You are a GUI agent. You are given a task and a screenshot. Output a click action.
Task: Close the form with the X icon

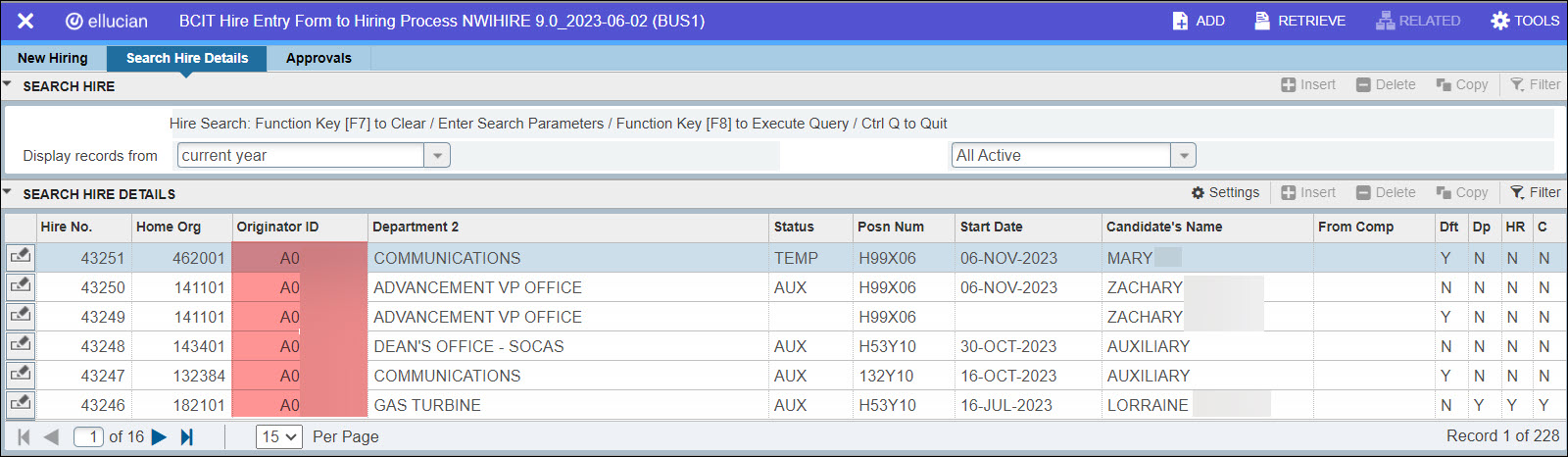coord(25,21)
